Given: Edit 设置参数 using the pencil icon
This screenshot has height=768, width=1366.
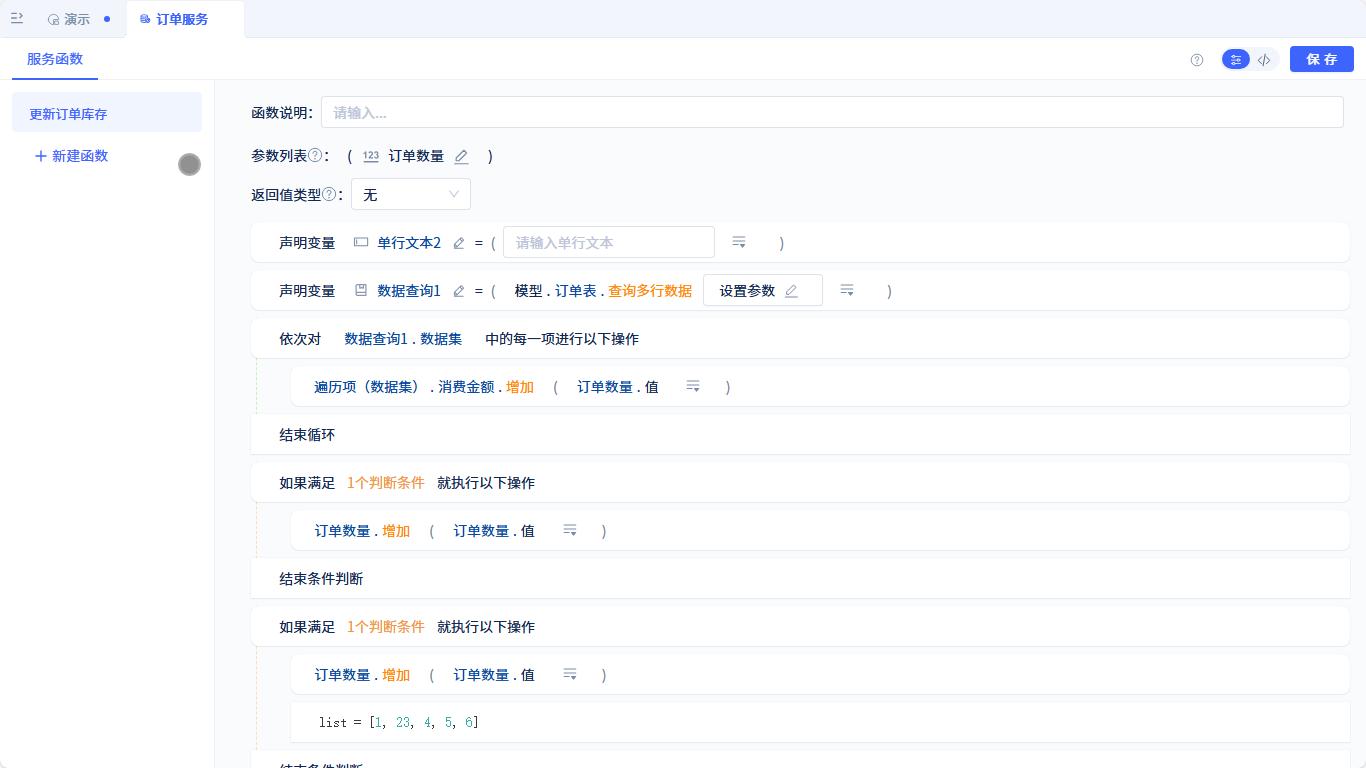Looking at the screenshot, I should coord(791,290).
